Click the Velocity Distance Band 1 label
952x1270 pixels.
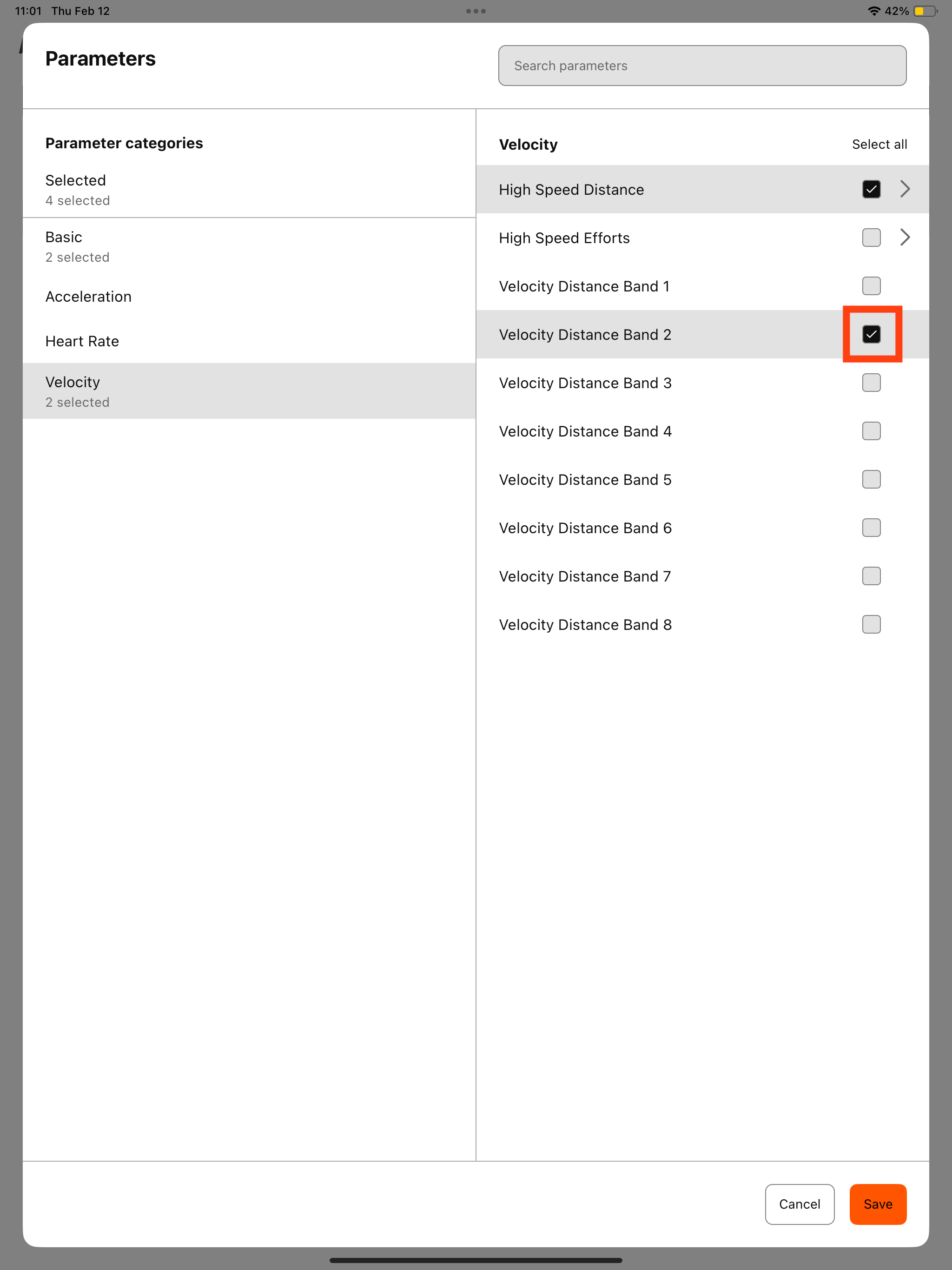tap(584, 286)
